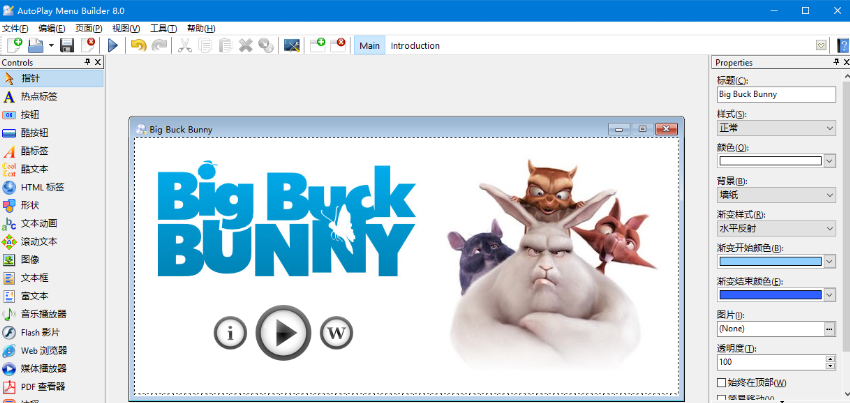The height and width of the screenshot is (403, 850).
Task: Select the 指针 pointer tool
Action: coord(52,79)
